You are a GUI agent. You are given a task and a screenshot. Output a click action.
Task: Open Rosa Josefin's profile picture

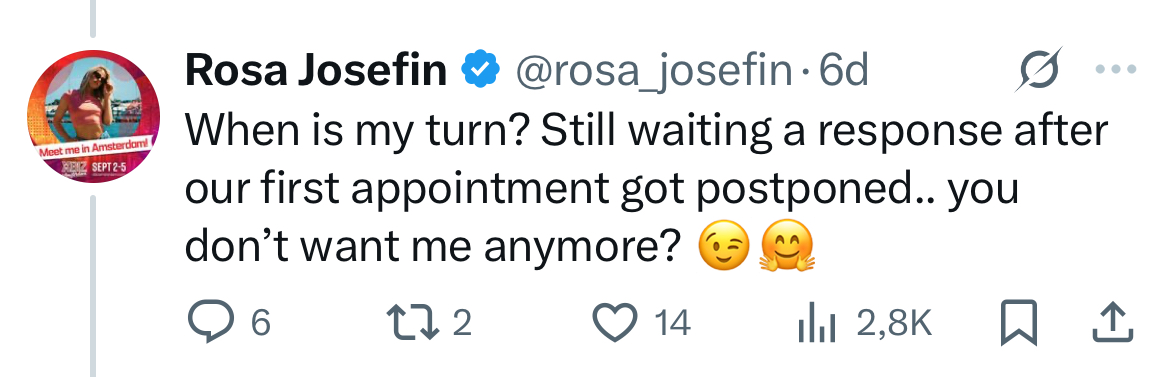point(93,116)
